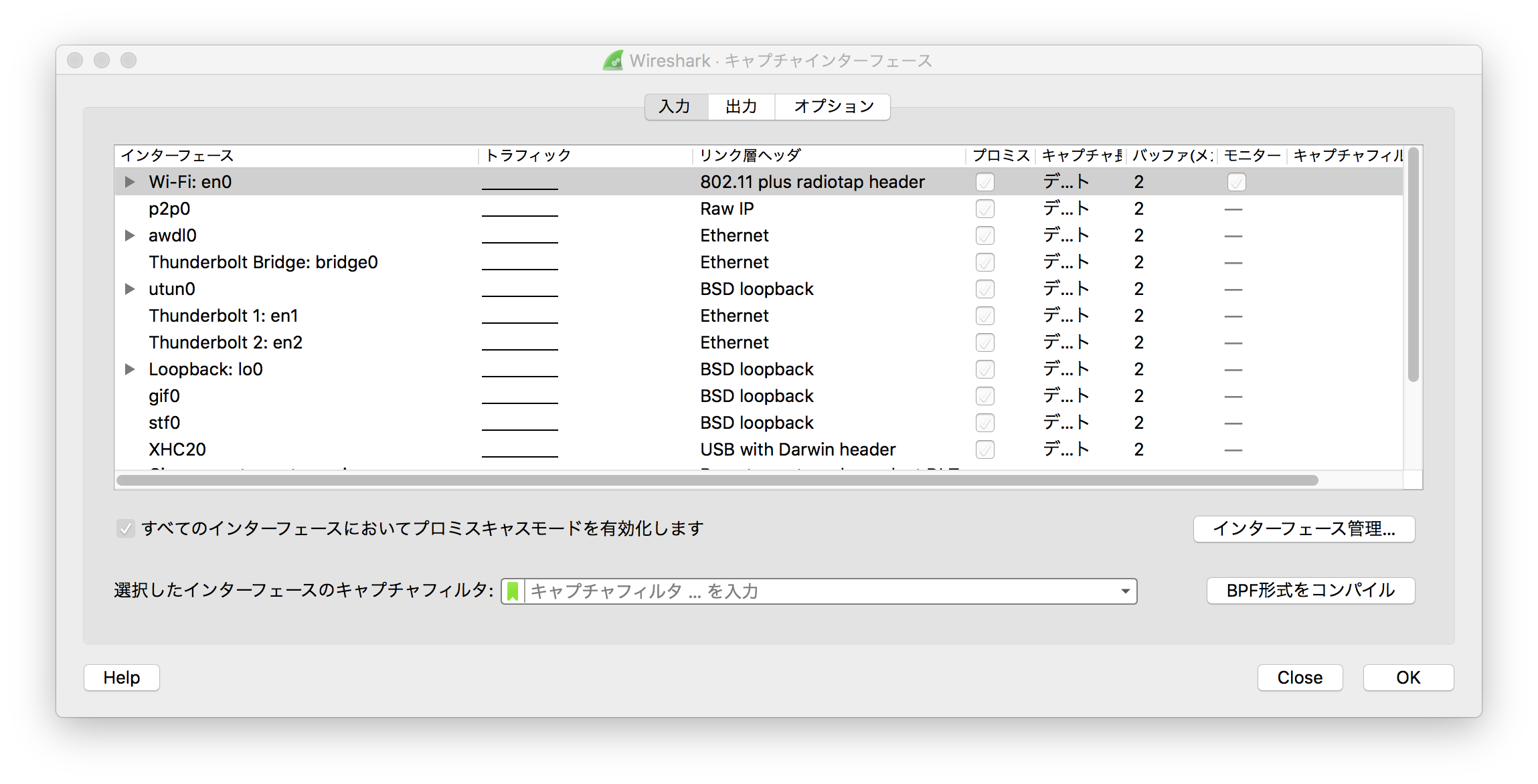
Task: Sort by リンク層ヘッダ column header
Action: 829,155
